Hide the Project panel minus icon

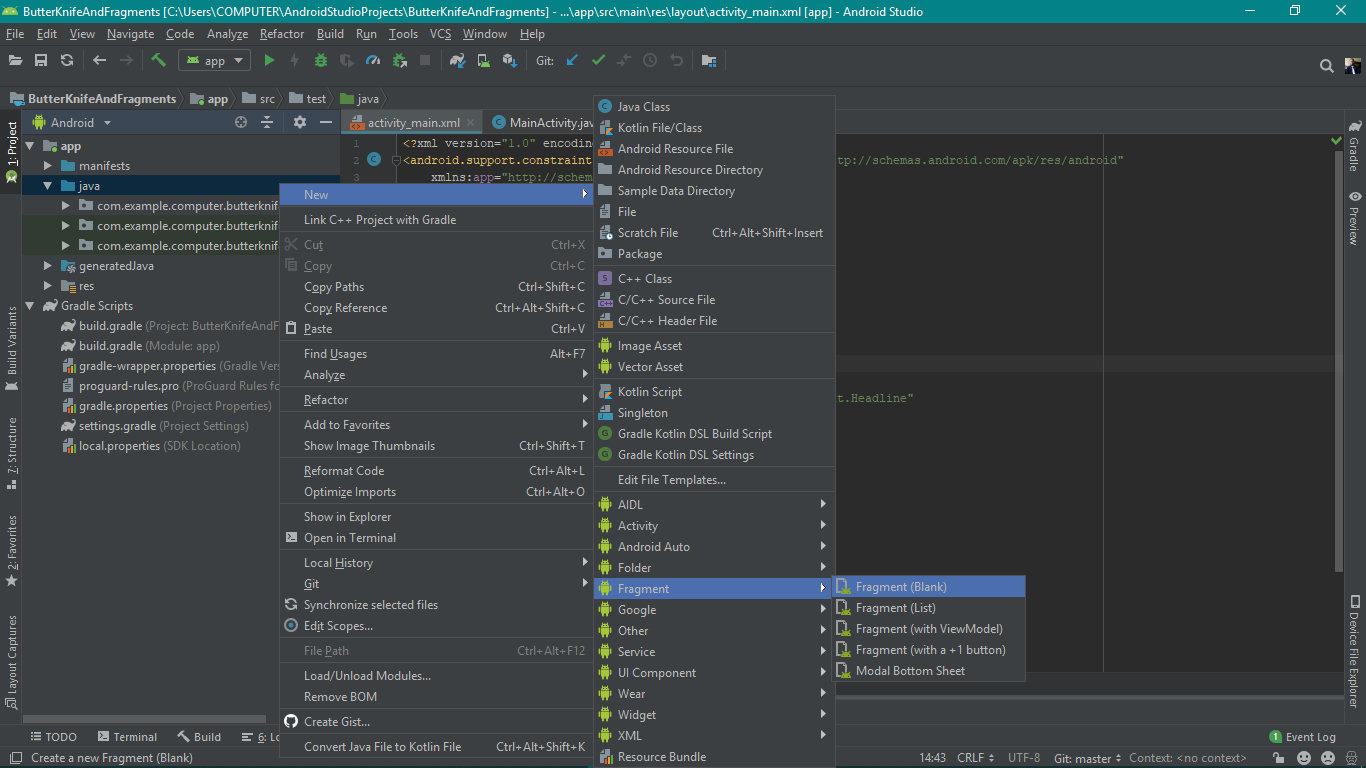pos(326,122)
